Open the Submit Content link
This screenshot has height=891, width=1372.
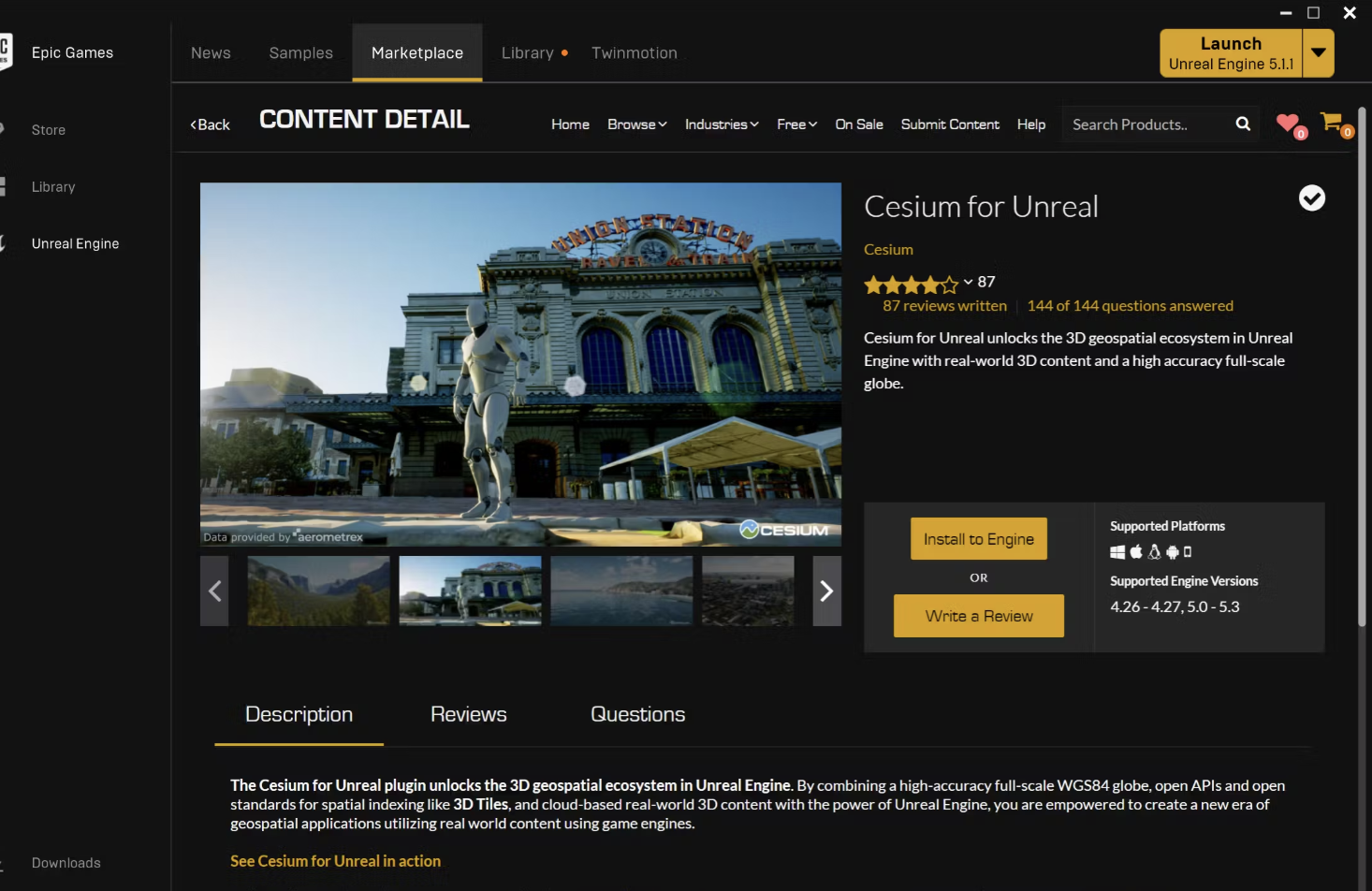pyautogui.click(x=949, y=124)
